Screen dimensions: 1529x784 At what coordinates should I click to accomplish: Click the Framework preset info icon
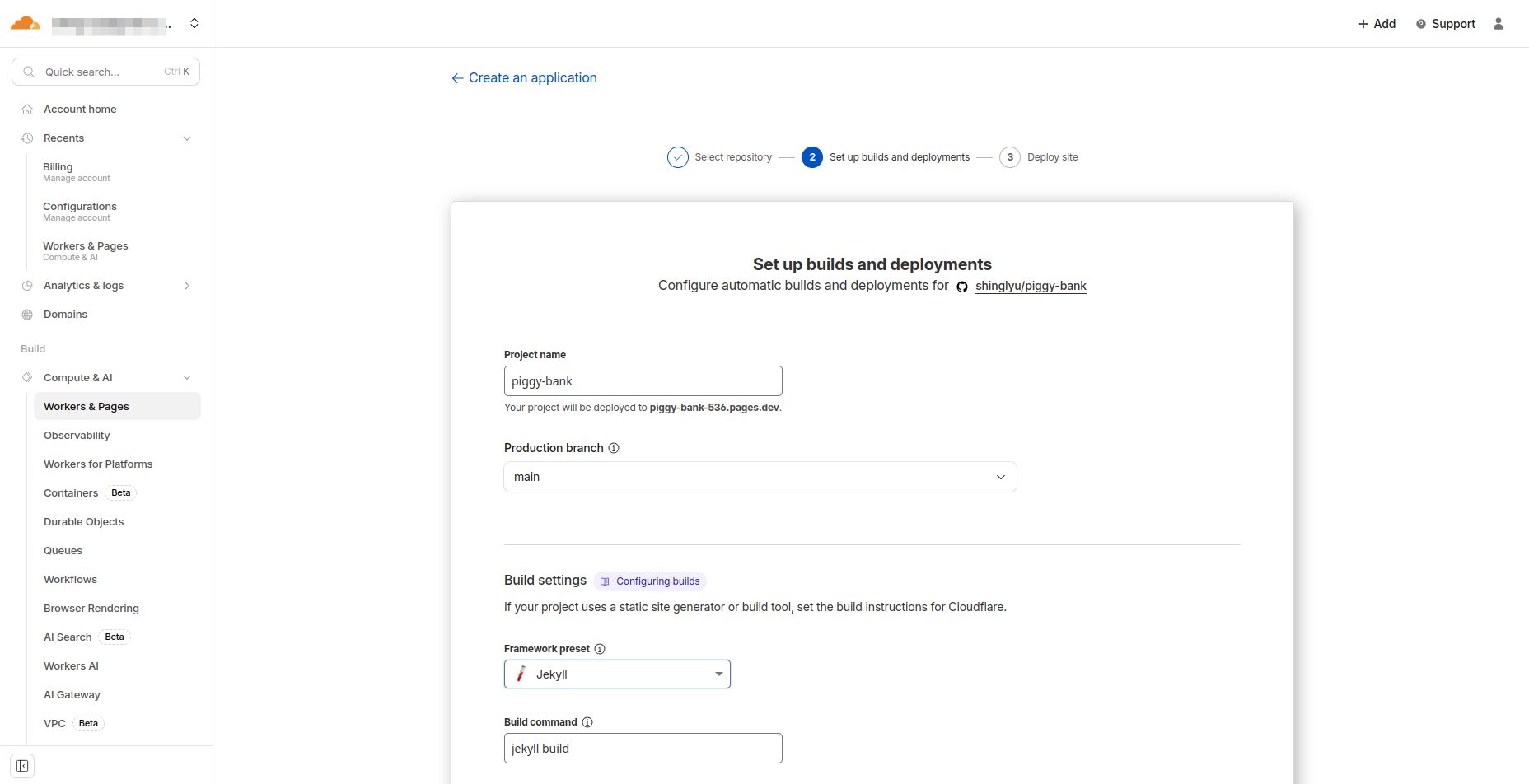(600, 648)
